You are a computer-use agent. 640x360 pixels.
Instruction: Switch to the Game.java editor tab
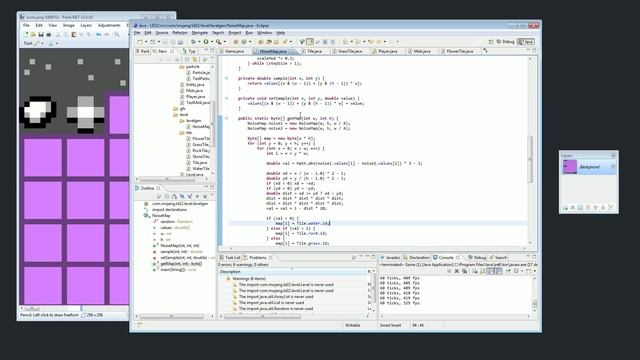232,51
